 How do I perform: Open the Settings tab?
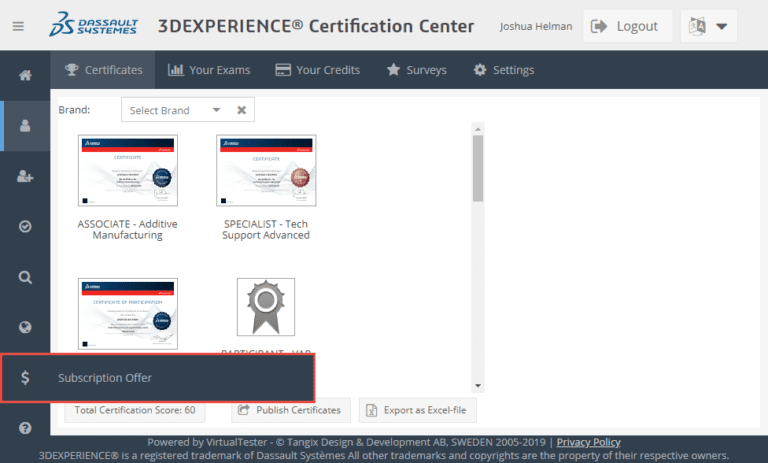tap(503, 70)
